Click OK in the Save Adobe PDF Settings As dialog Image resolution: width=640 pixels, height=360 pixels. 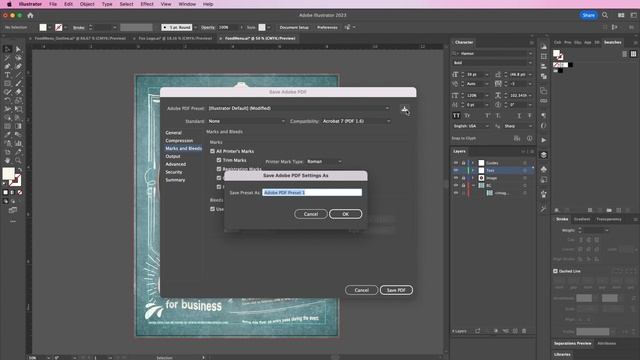(345, 214)
